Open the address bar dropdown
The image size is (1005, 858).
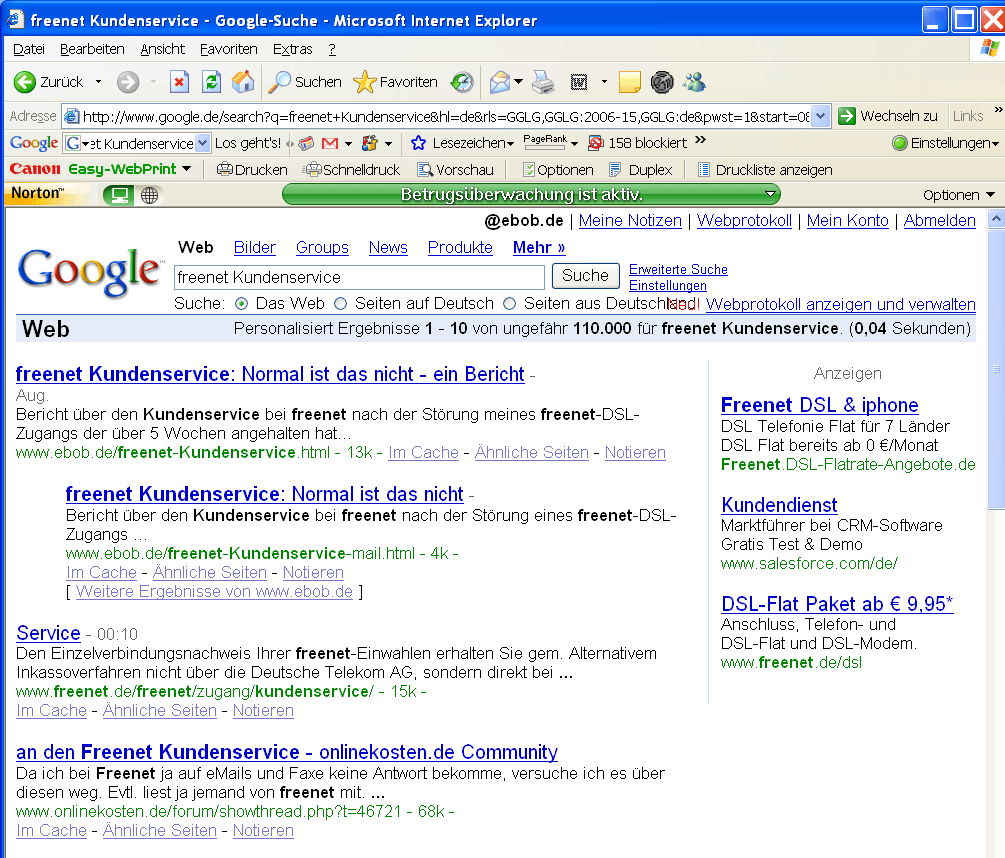coord(822,116)
